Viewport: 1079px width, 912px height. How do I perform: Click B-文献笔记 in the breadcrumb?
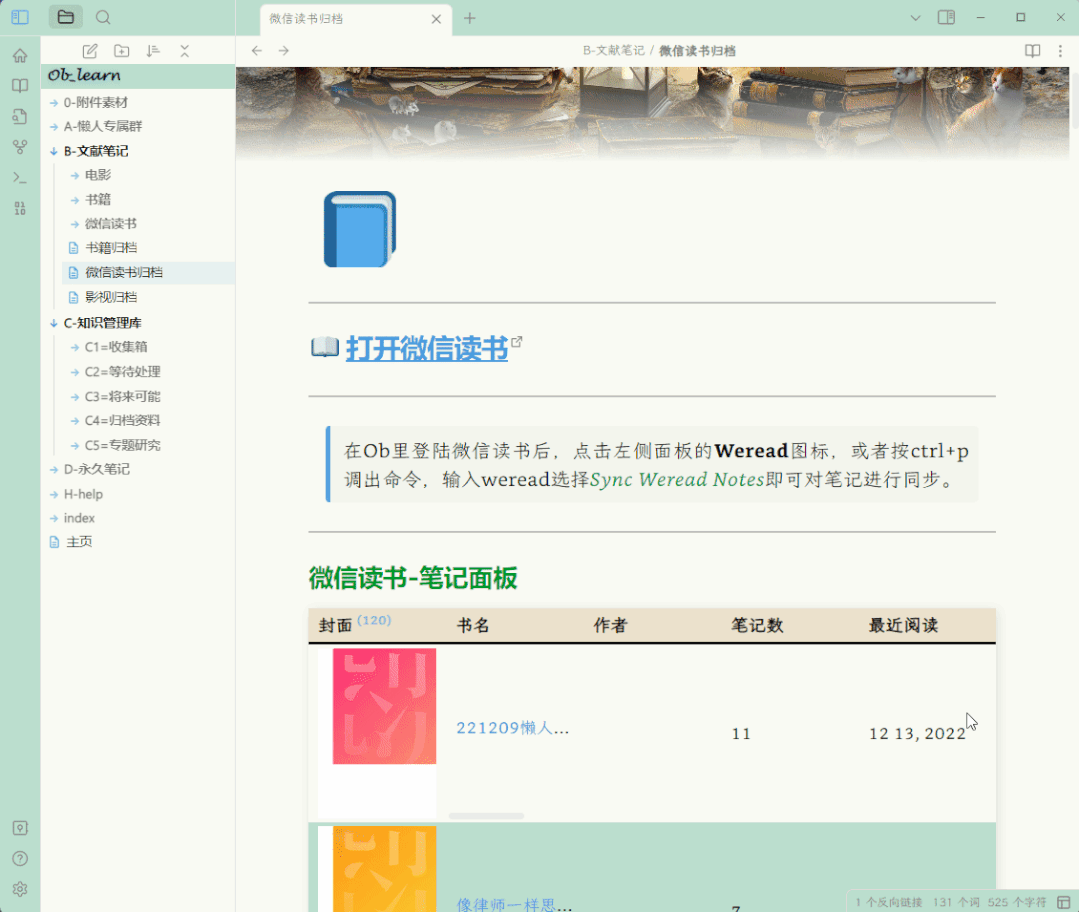pos(613,50)
